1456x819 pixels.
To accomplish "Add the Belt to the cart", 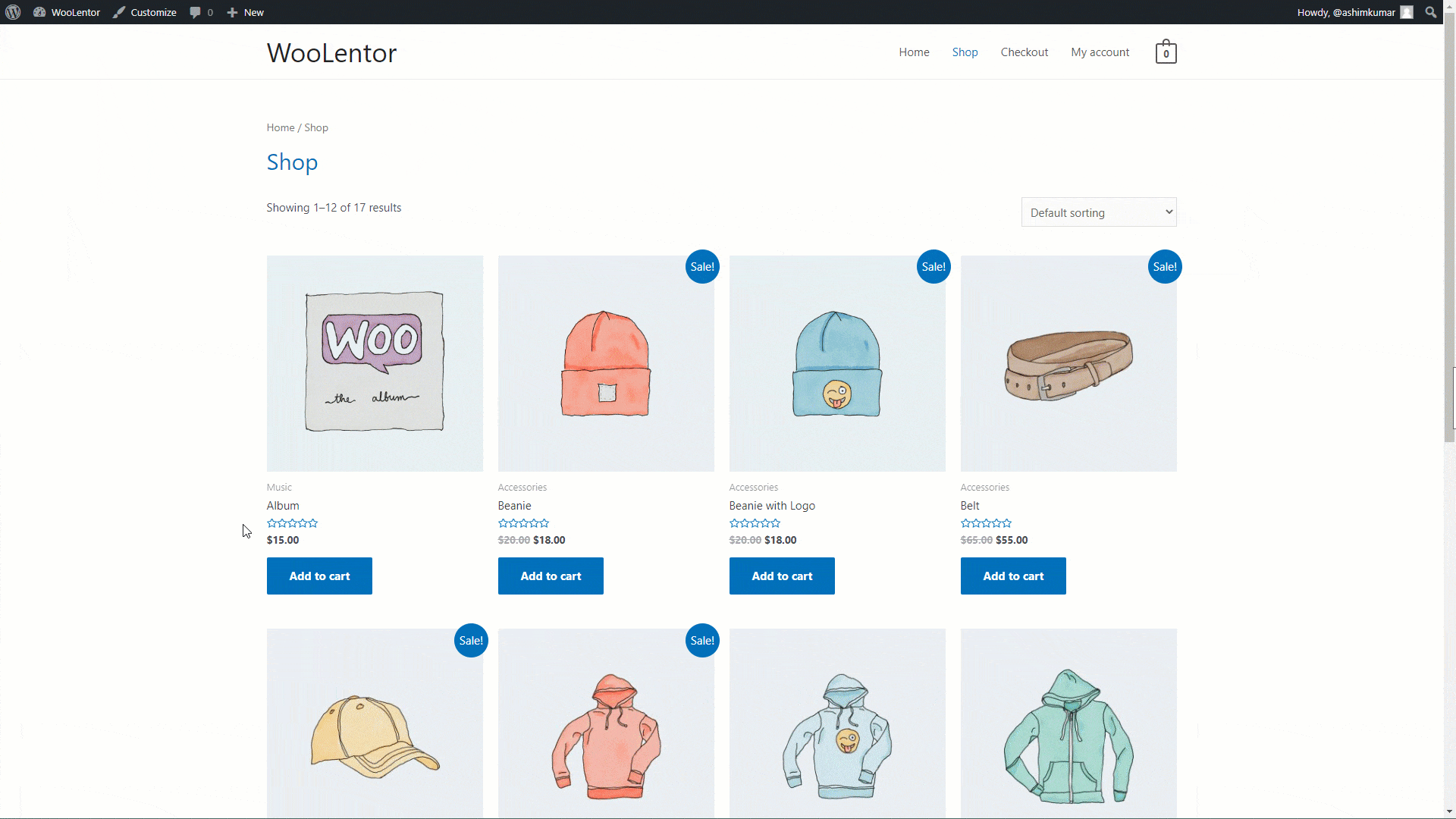I will (1013, 576).
